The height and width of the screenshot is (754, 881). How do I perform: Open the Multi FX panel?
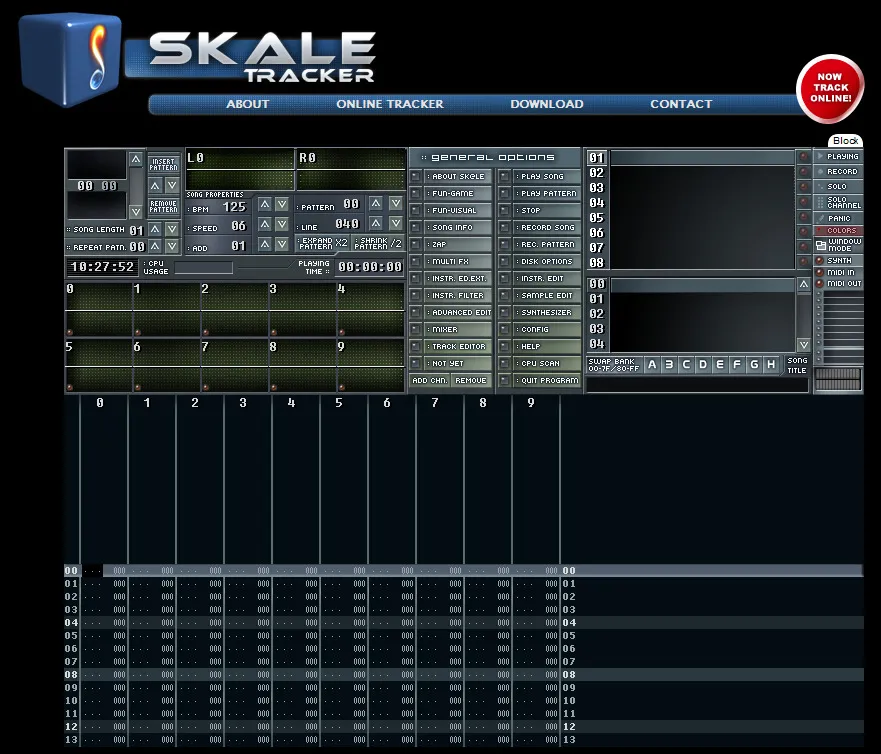[x=448, y=261]
